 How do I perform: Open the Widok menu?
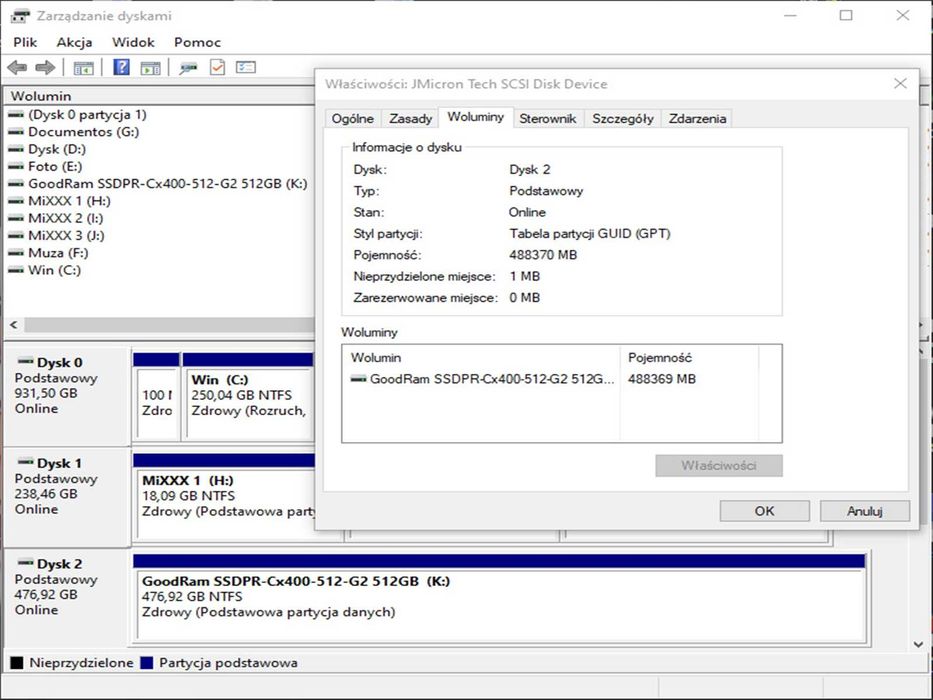tap(133, 42)
